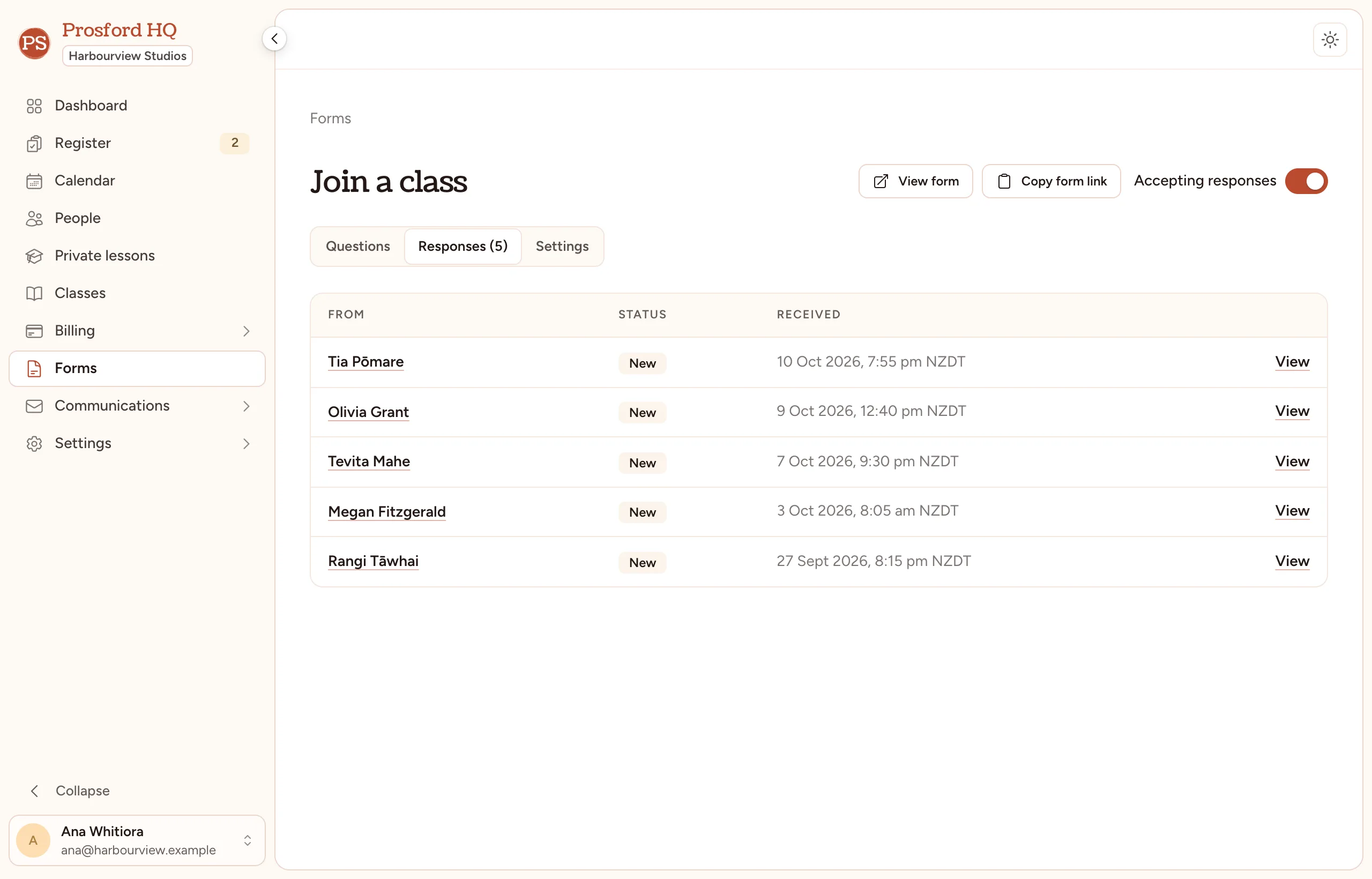The image size is (1372, 879).
Task: Go to Dashboard in the sidebar
Action: tap(137, 106)
